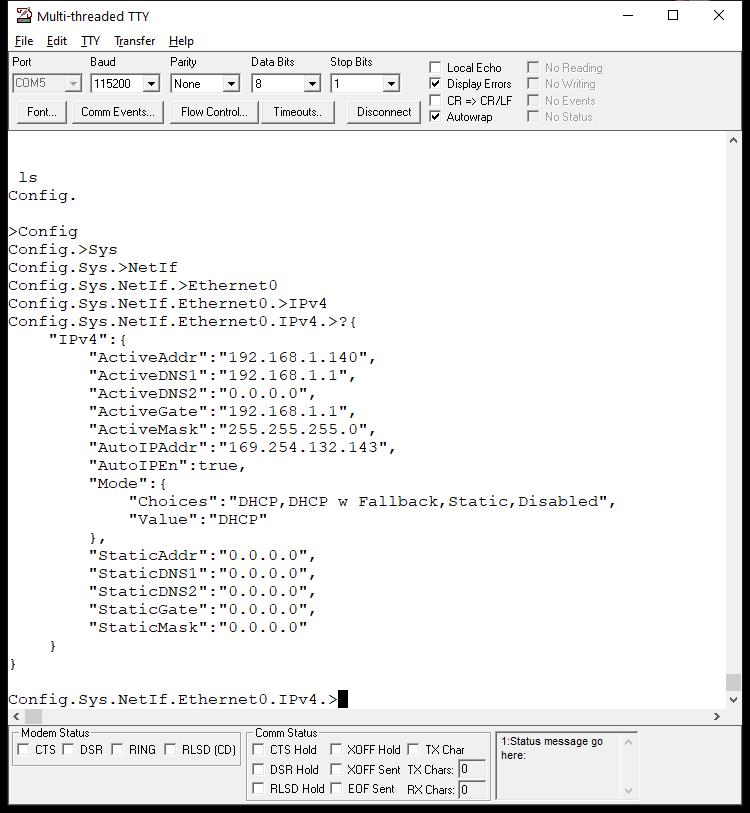750x813 pixels.
Task: Click the TX Chars input field
Action: tap(472, 770)
